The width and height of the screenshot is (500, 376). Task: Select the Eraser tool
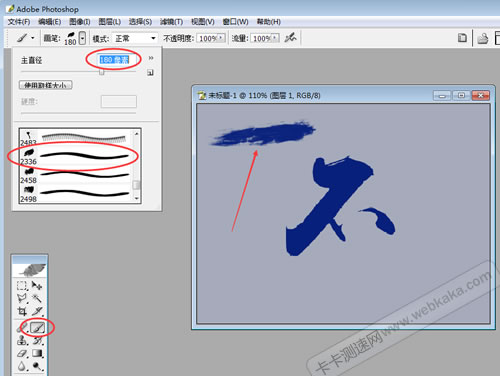tap(22, 353)
